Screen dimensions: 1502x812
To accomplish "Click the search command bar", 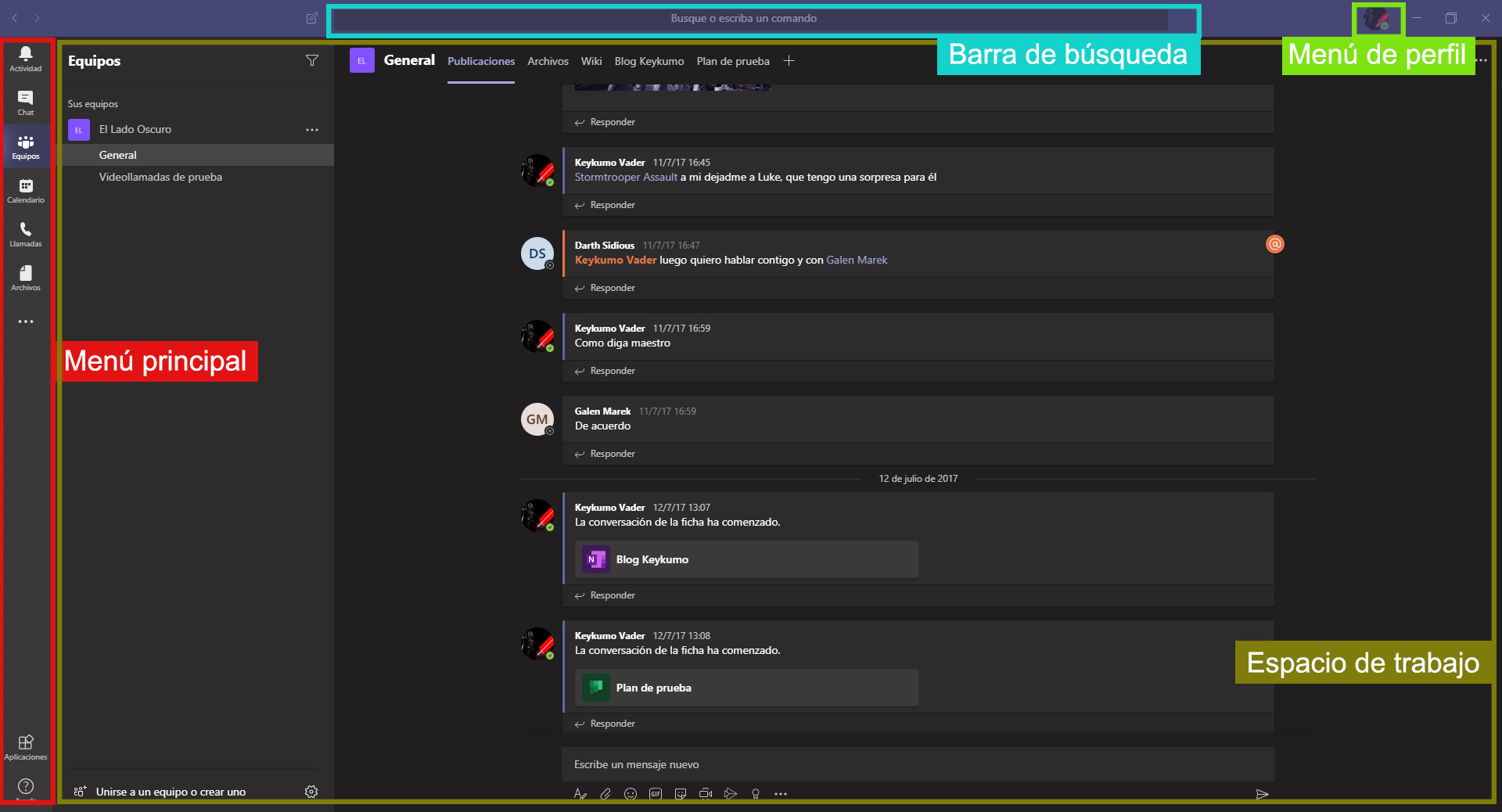I will pos(750,19).
